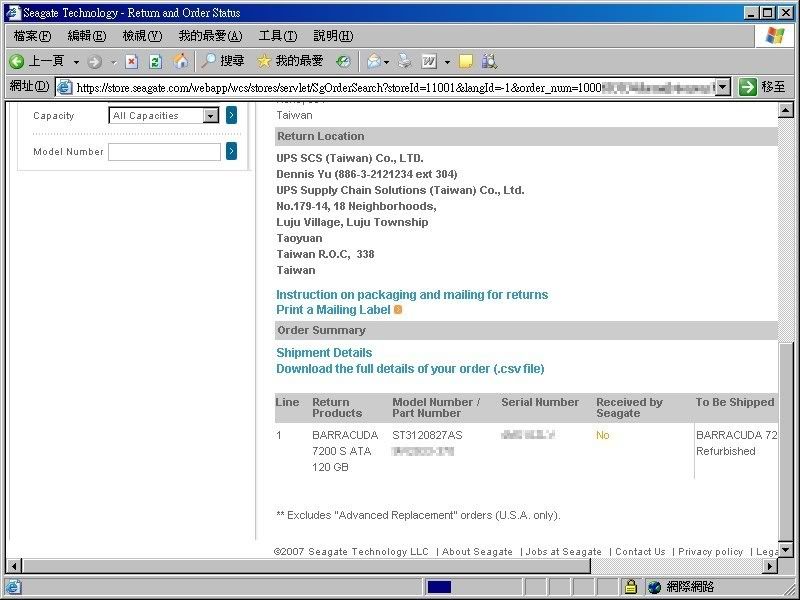The height and width of the screenshot is (600, 800).
Task: Click the horizontal scrollbar left arrow
Action: pos(14,566)
